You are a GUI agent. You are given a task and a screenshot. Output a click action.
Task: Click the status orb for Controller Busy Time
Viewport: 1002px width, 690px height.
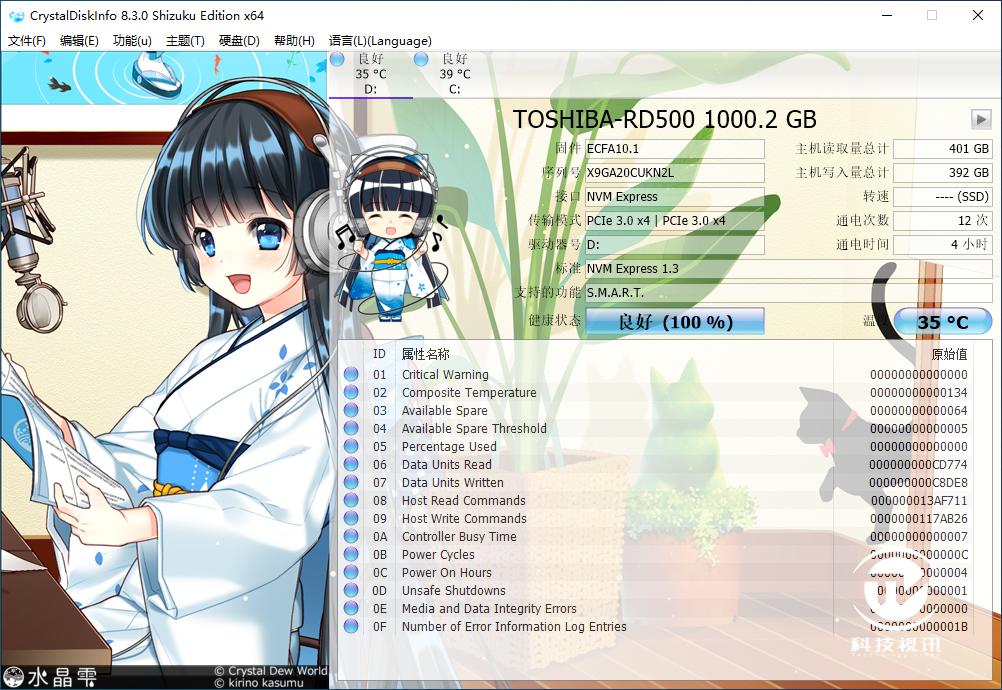tap(351, 536)
